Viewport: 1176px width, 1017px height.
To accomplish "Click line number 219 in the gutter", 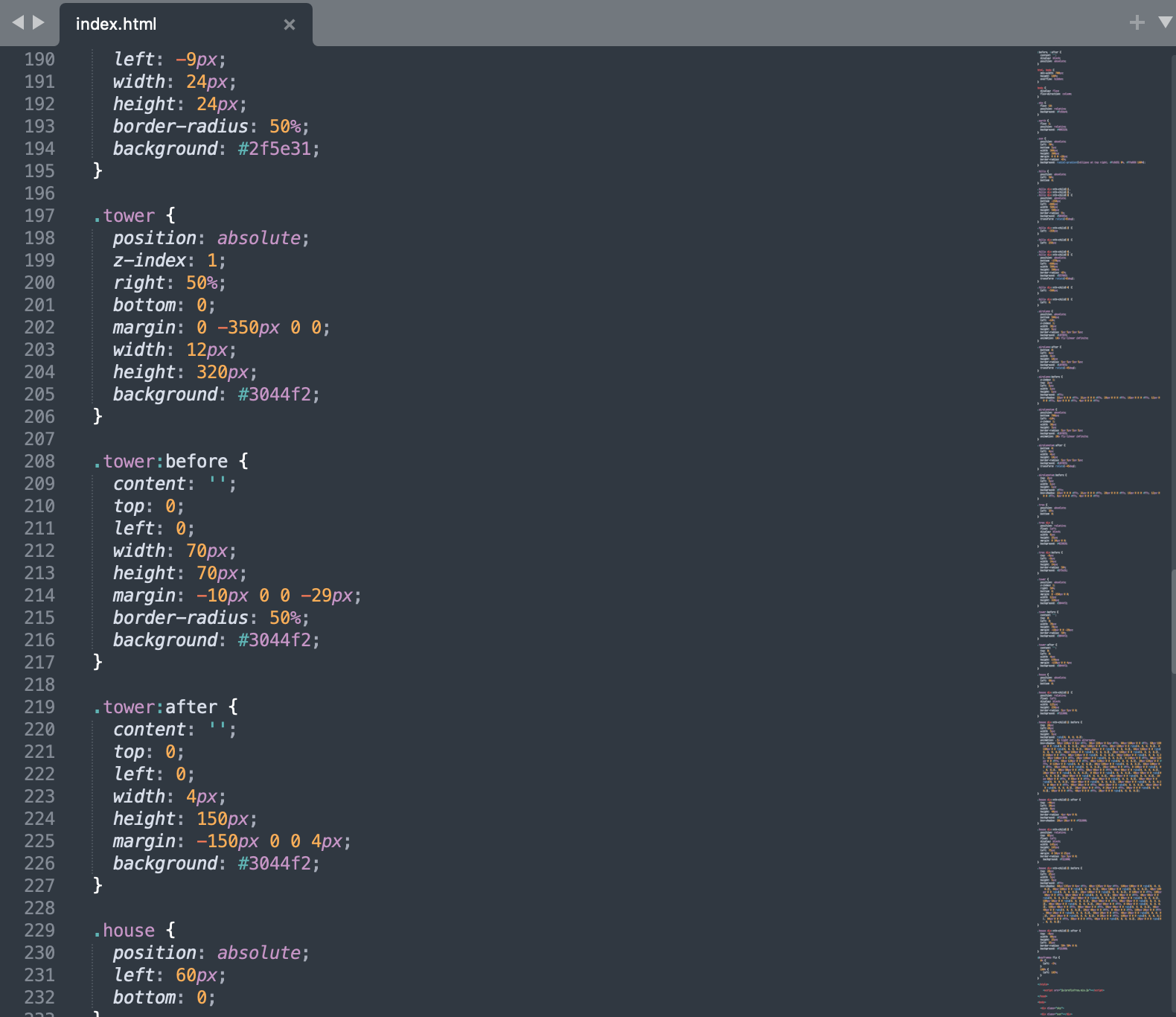I will pos(39,707).
